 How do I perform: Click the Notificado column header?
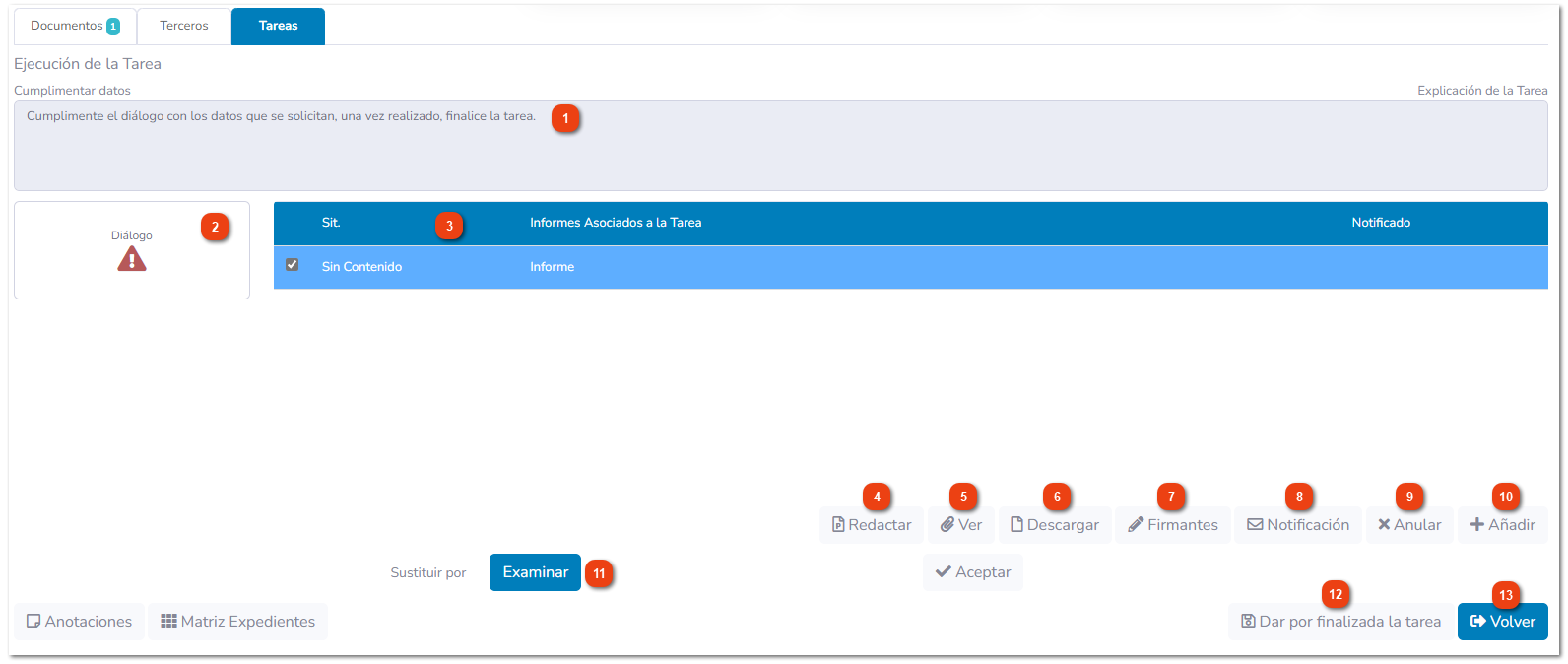1381,223
